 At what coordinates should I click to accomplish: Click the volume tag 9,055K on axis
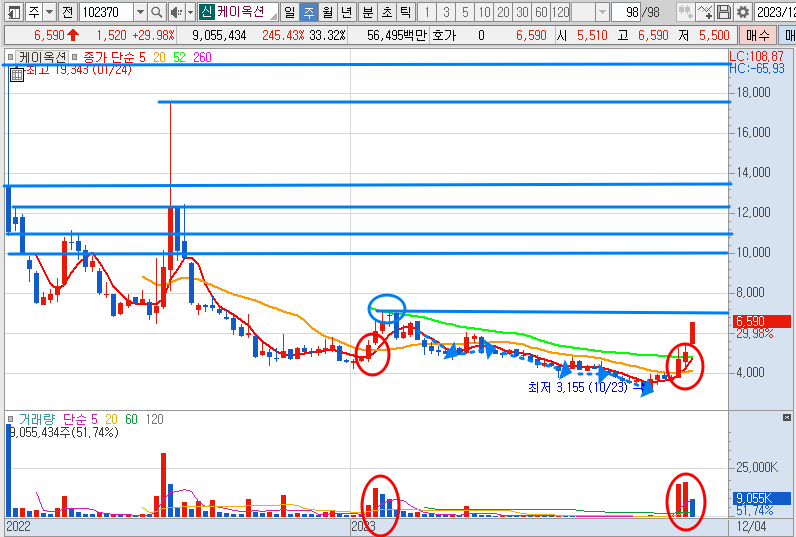(x=761, y=498)
